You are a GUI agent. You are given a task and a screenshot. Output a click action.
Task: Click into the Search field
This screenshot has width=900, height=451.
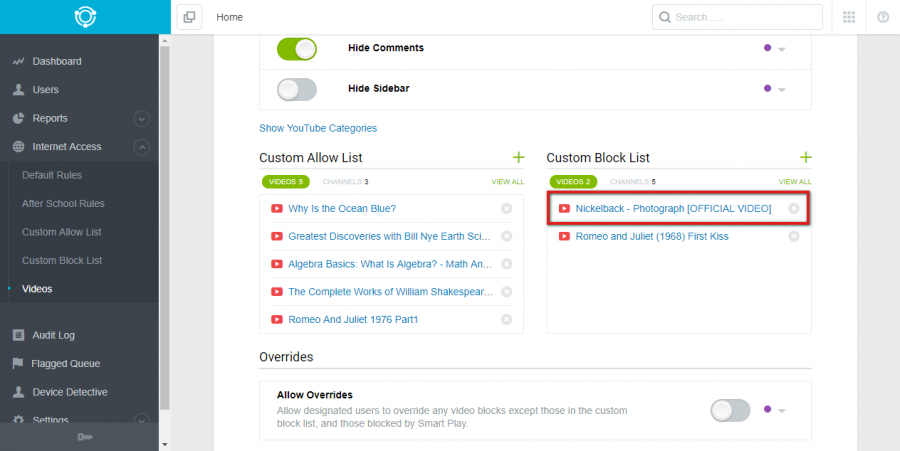[737, 17]
